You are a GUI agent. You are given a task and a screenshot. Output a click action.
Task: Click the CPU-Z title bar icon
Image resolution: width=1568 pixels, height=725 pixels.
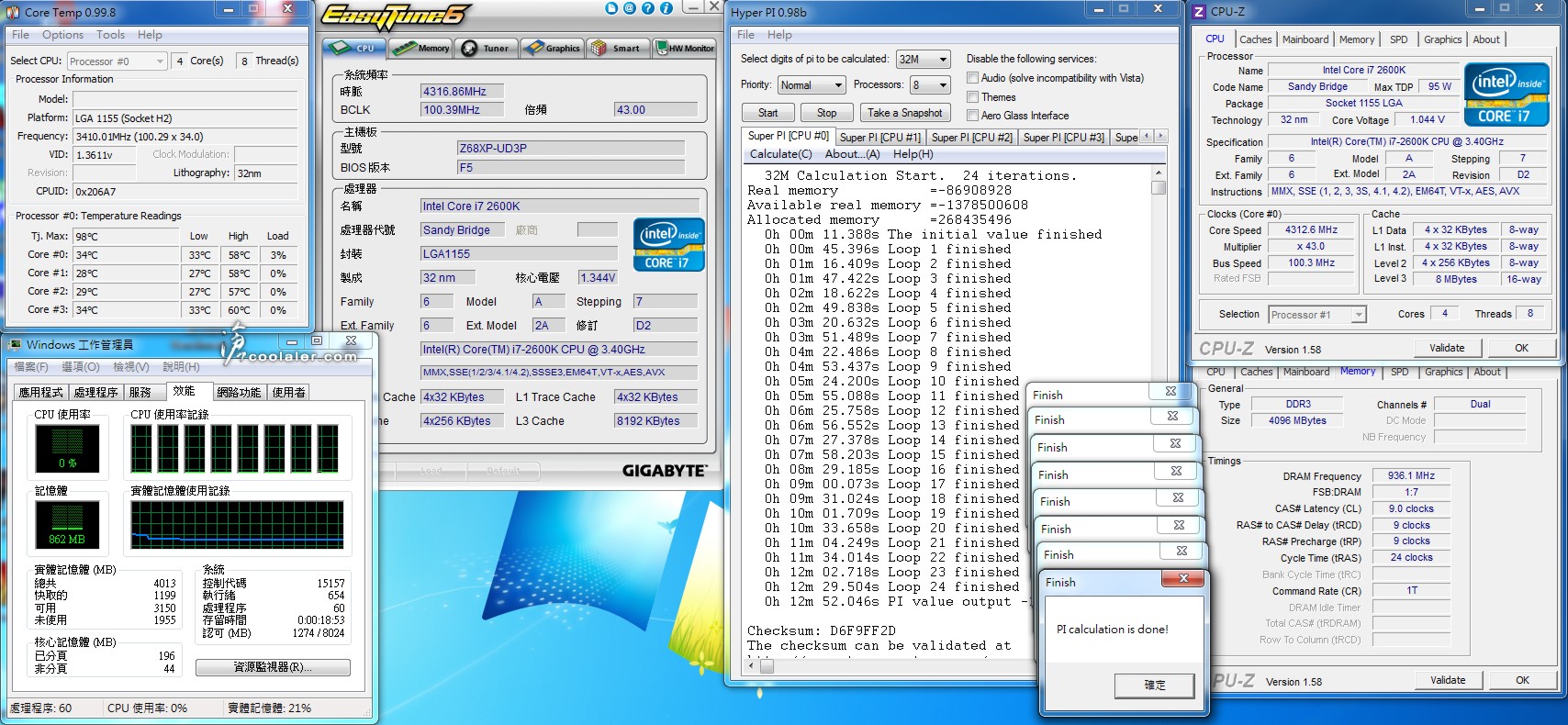pyautogui.click(x=1199, y=12)
